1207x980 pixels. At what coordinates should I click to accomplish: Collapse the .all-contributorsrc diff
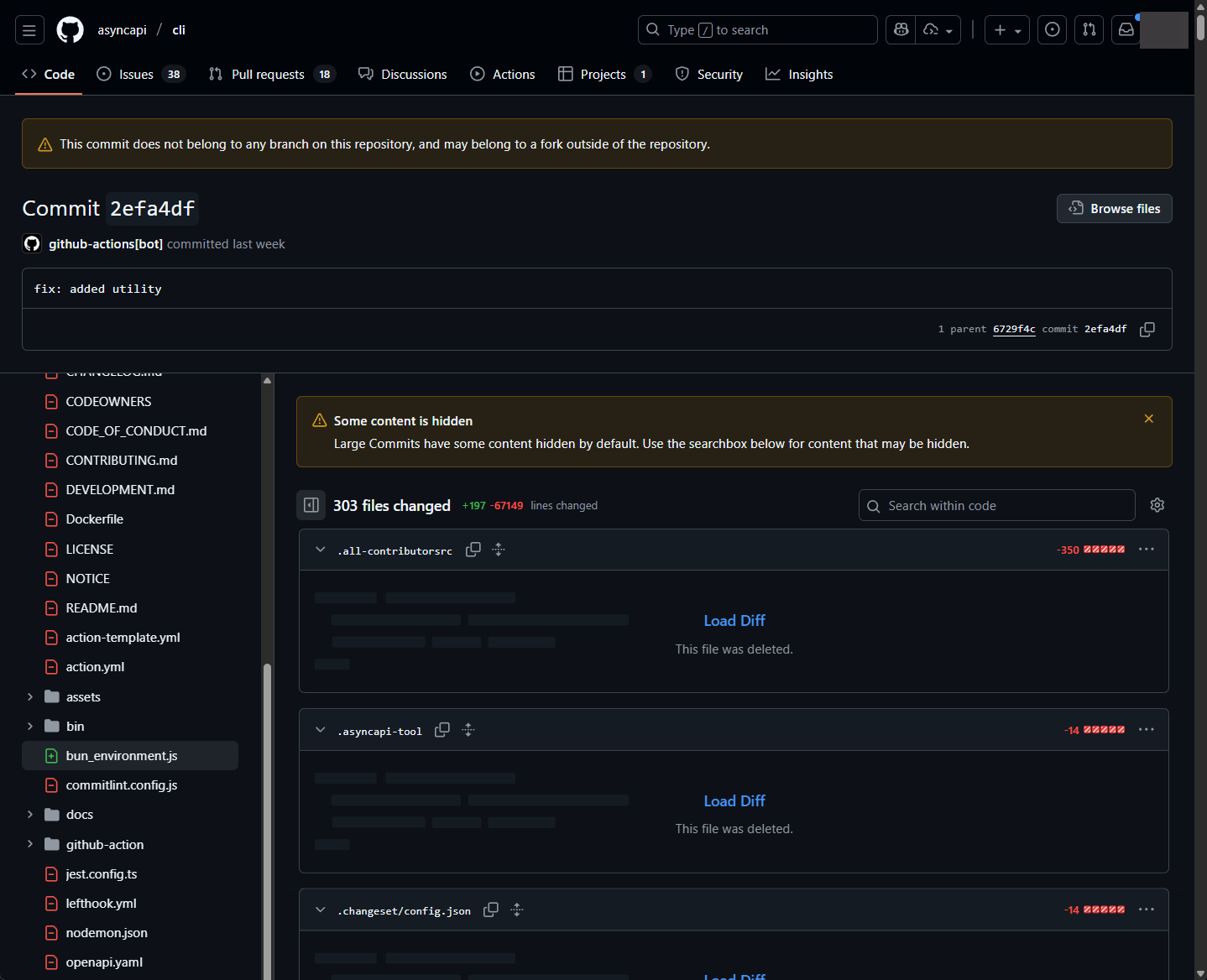[321, 550]
